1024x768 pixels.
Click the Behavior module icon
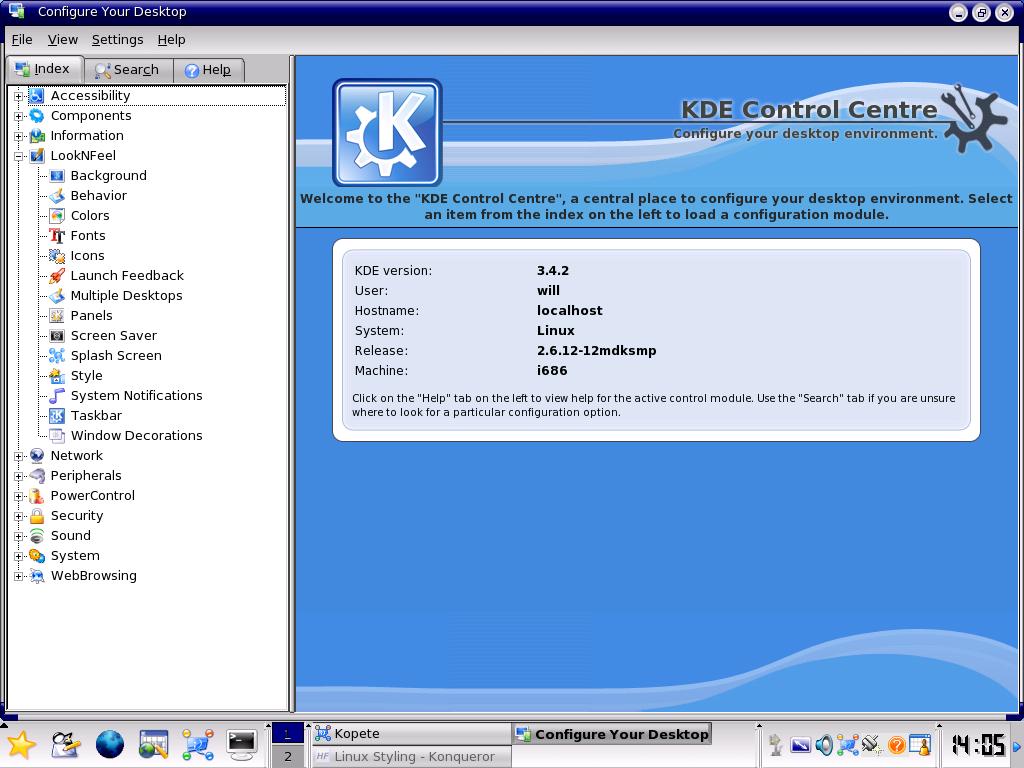coord(57,195)
